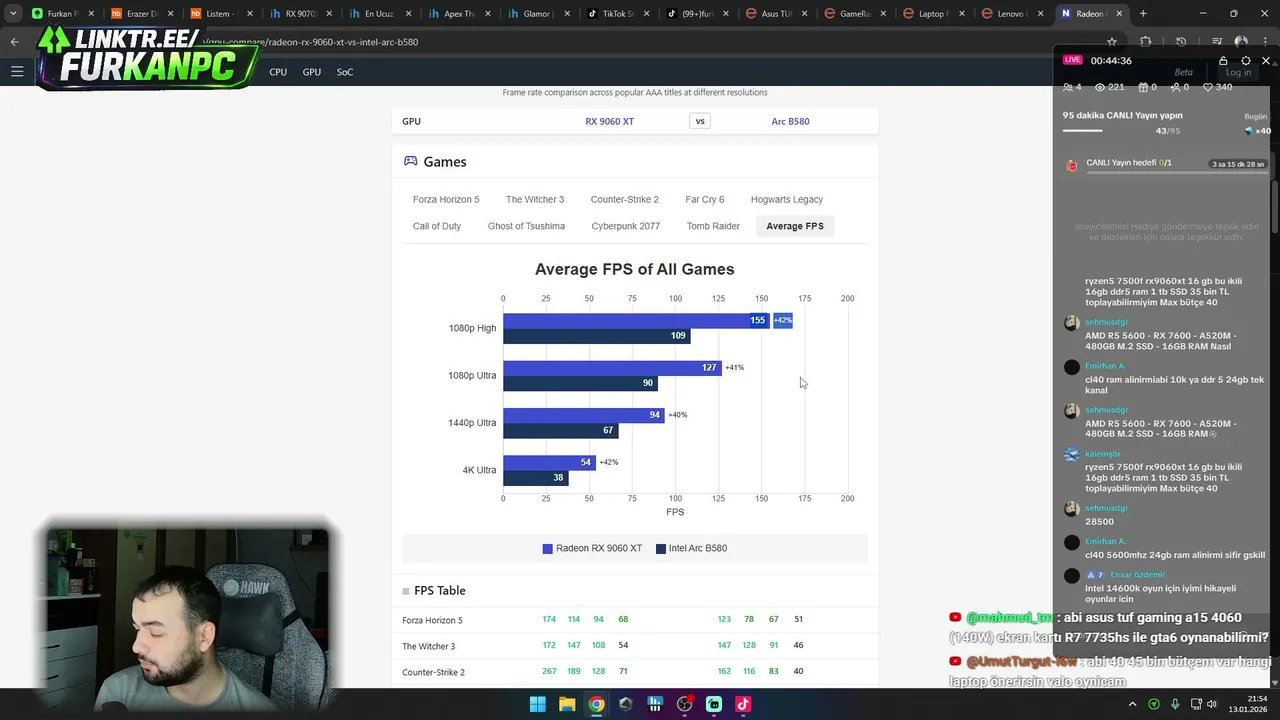Image resolution: width=1280 pixels, height=720 pixels.
Task: Click chat username kalemşör
Action: (x=1104, y=454)
